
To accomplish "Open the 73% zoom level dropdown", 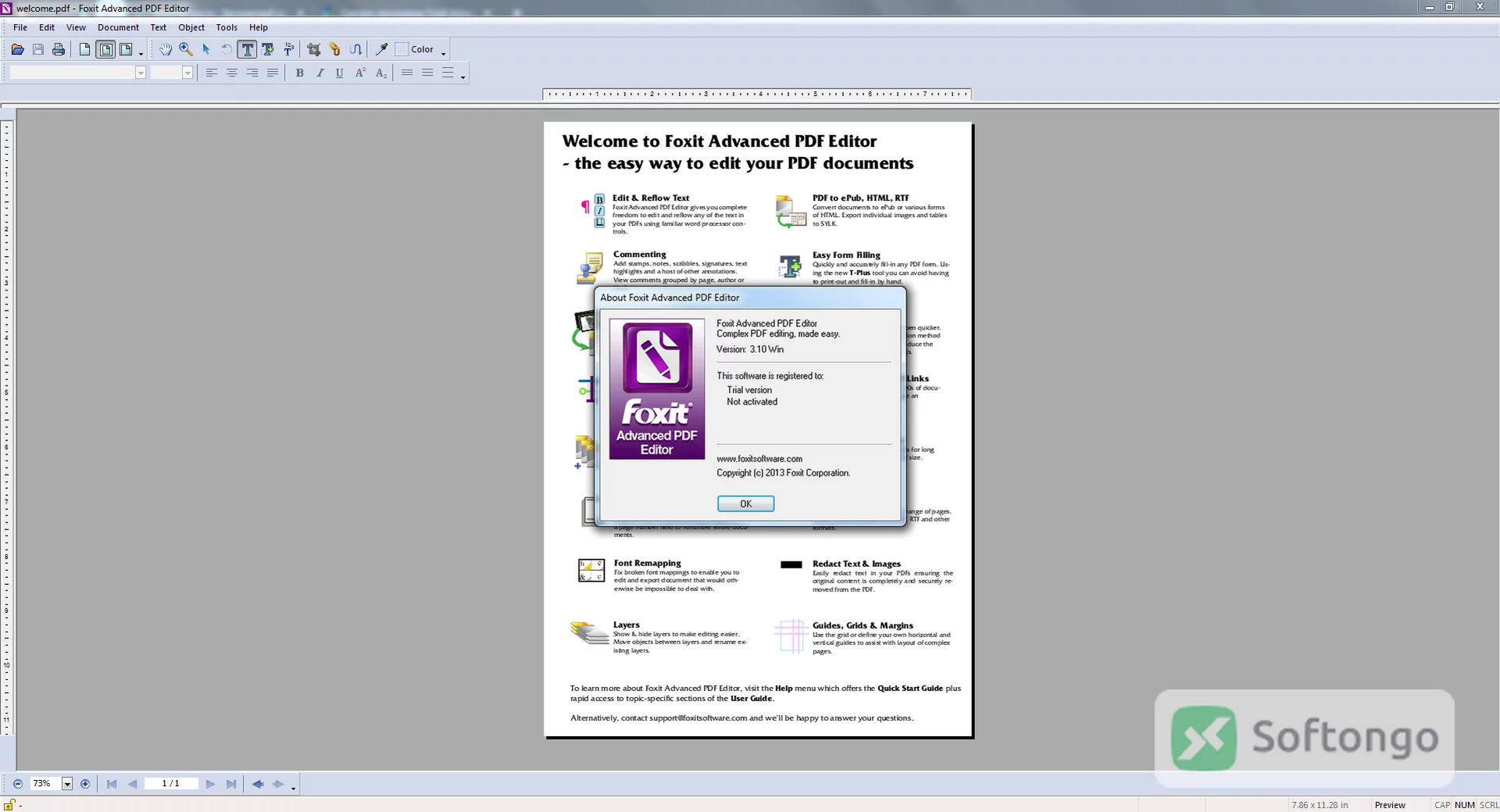I will [67, 784].
